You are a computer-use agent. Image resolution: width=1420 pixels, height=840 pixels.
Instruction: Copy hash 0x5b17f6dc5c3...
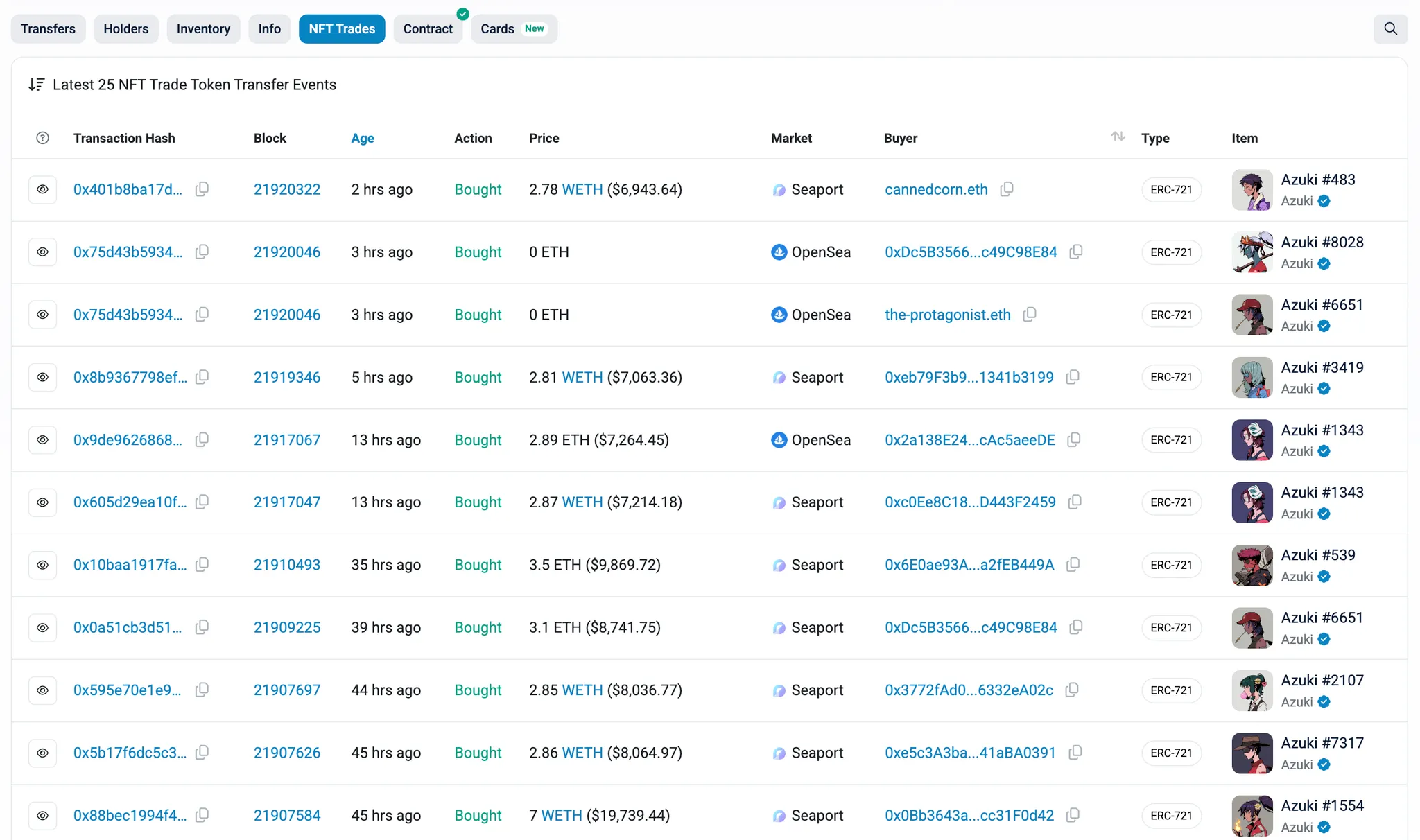click(x=202, y=753)
